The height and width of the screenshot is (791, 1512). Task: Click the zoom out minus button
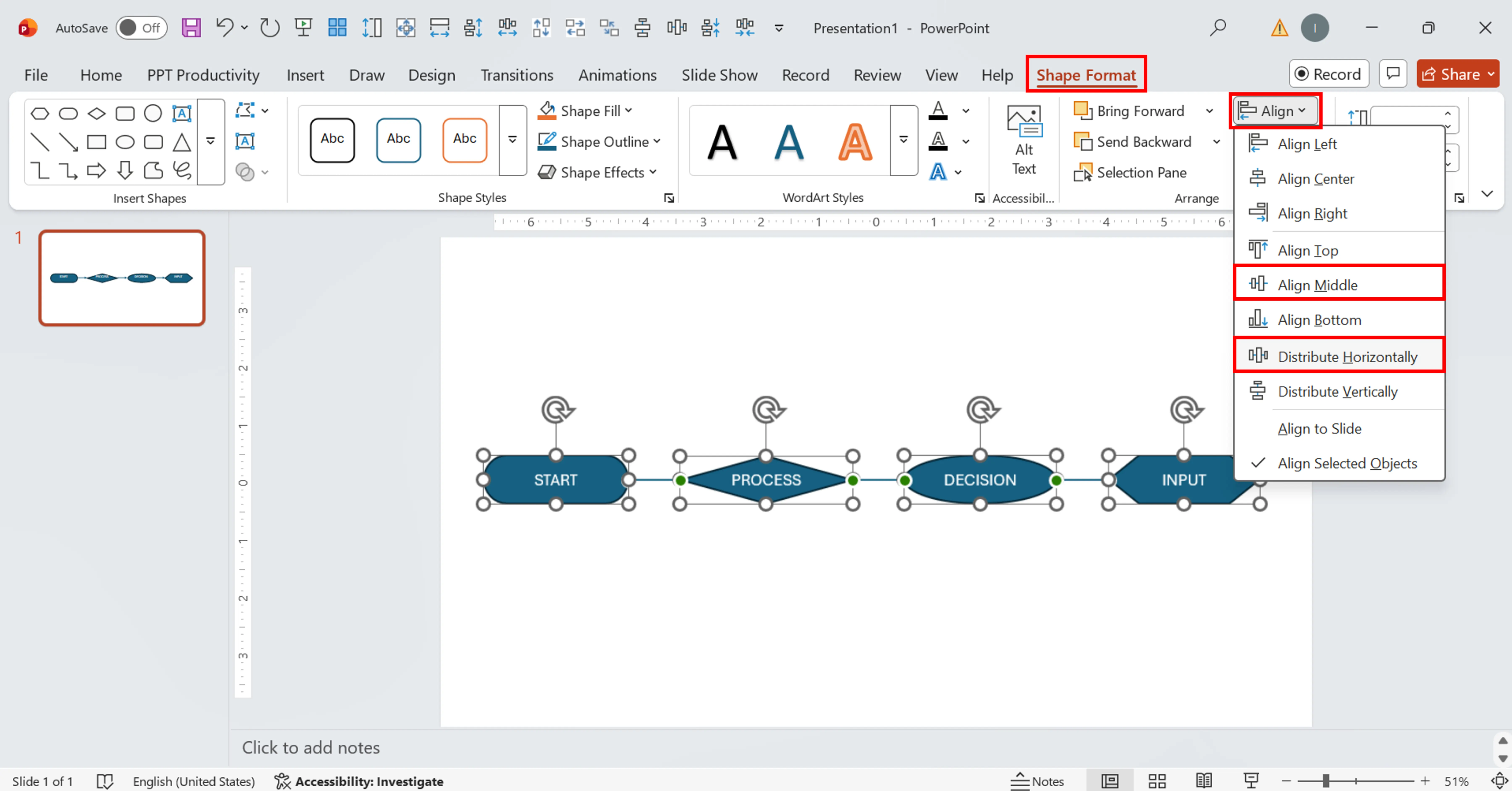[x=1286, y=781]
